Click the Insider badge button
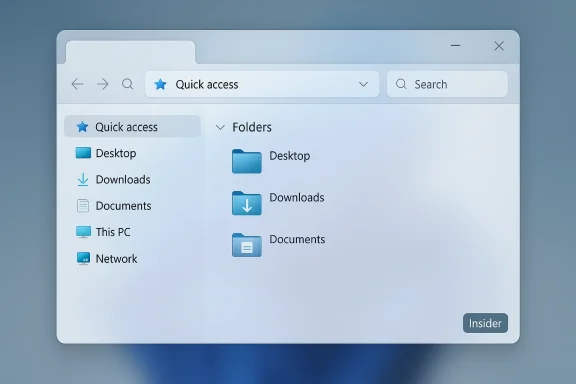This screenshot has height=384, width=576. pyautogui.click(x=485, y=323)
